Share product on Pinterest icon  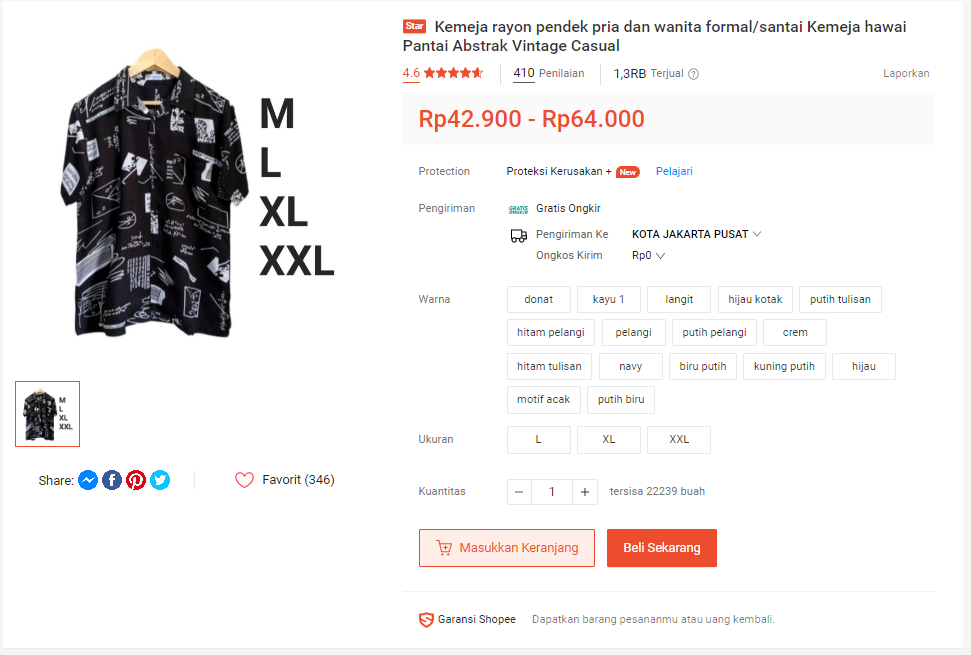click(136, 480)
